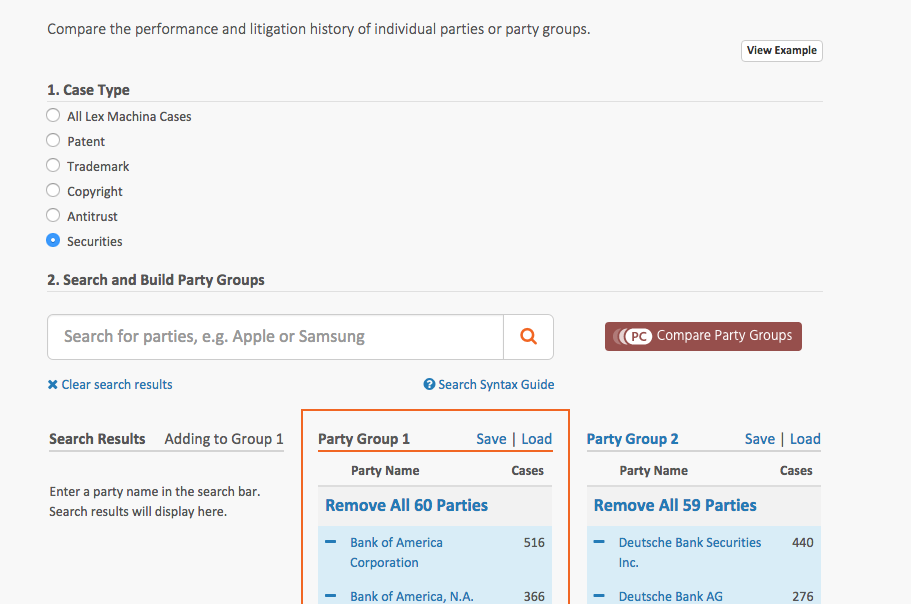Click the 276 cases count
Screen dimensions: 911x604
[802, 596]
